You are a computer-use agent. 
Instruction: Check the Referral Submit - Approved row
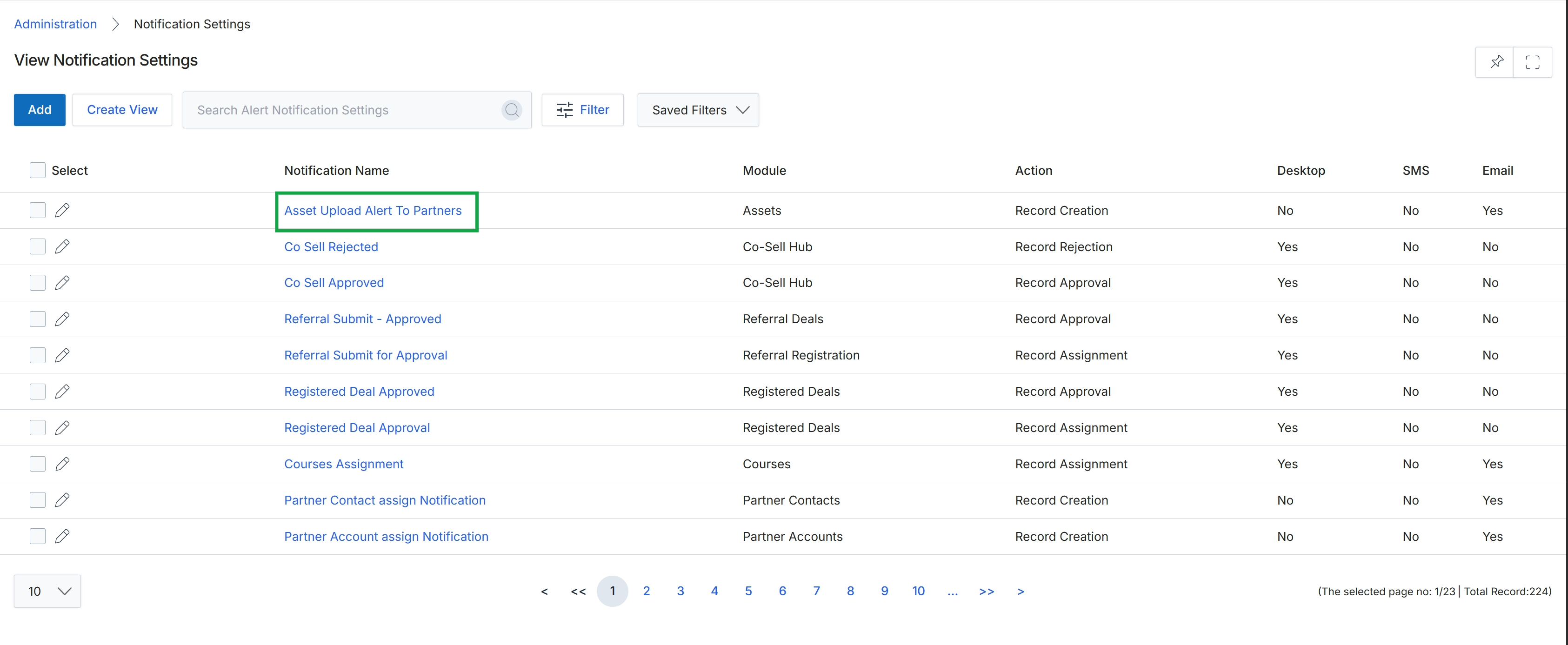point(38,319)
